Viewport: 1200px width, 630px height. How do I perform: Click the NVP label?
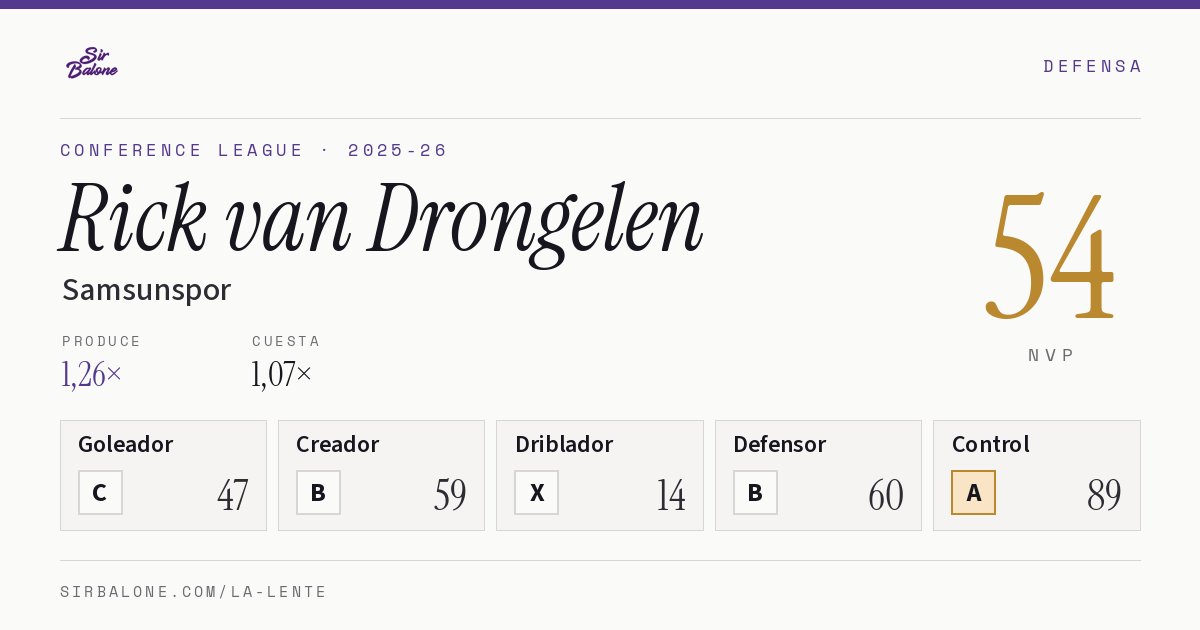click(x=1051, y=355)
